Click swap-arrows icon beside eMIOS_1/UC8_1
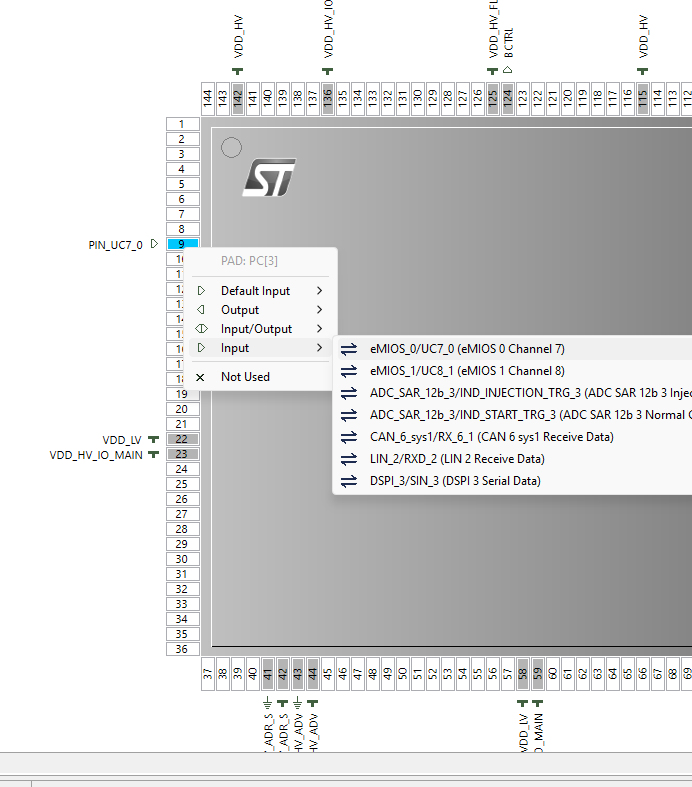Screen dimensions: 692x787 coord(349,371)
